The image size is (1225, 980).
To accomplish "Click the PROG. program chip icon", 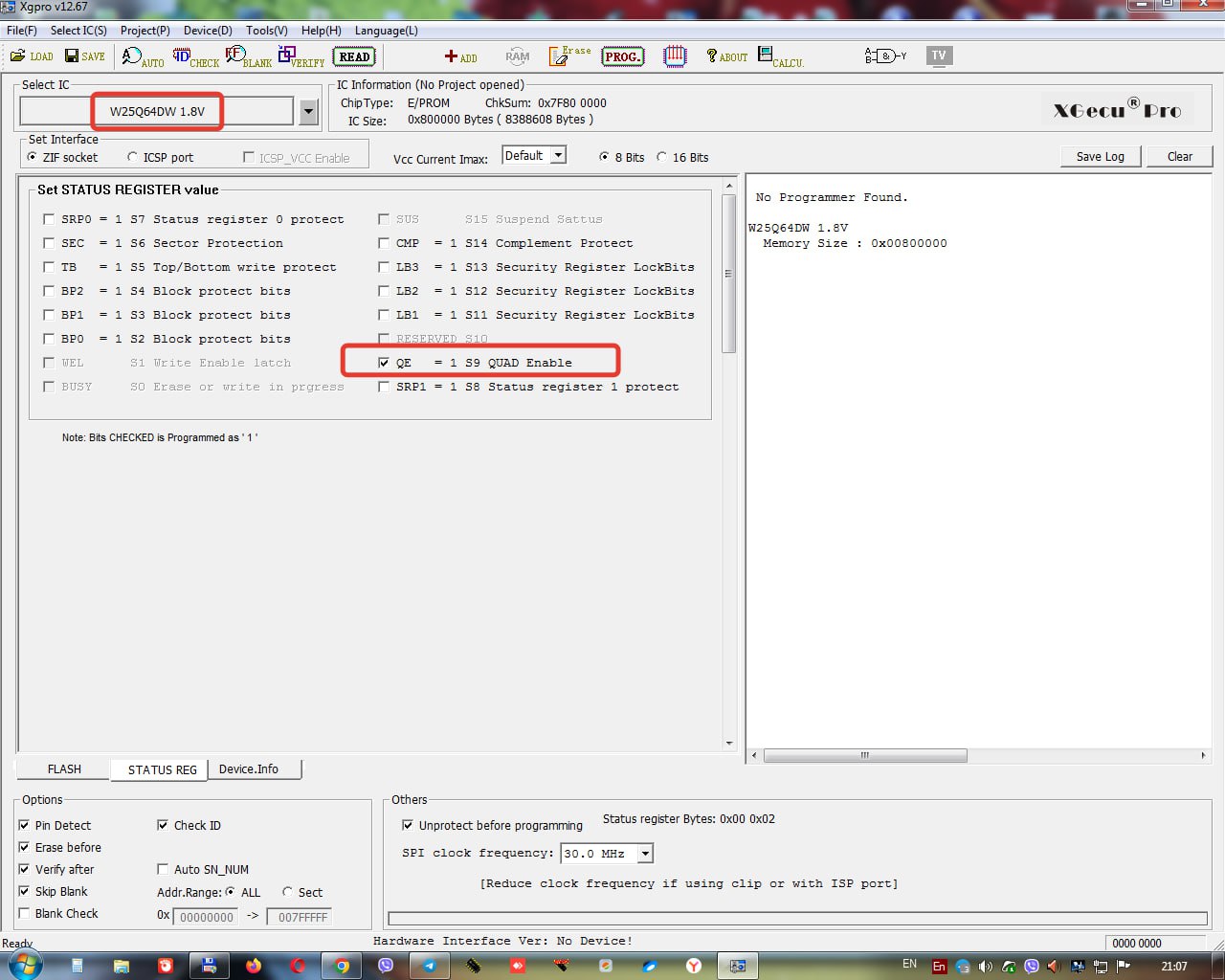I will pos(623,56).
